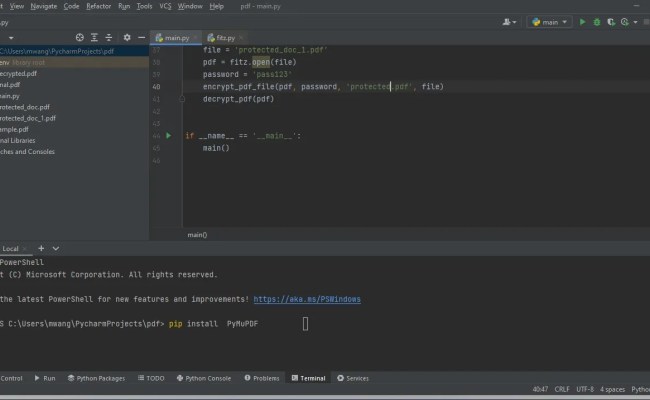650x400 pixels.
Task: Open terminal sessions dropdown chevron
Action: point(56,248)
